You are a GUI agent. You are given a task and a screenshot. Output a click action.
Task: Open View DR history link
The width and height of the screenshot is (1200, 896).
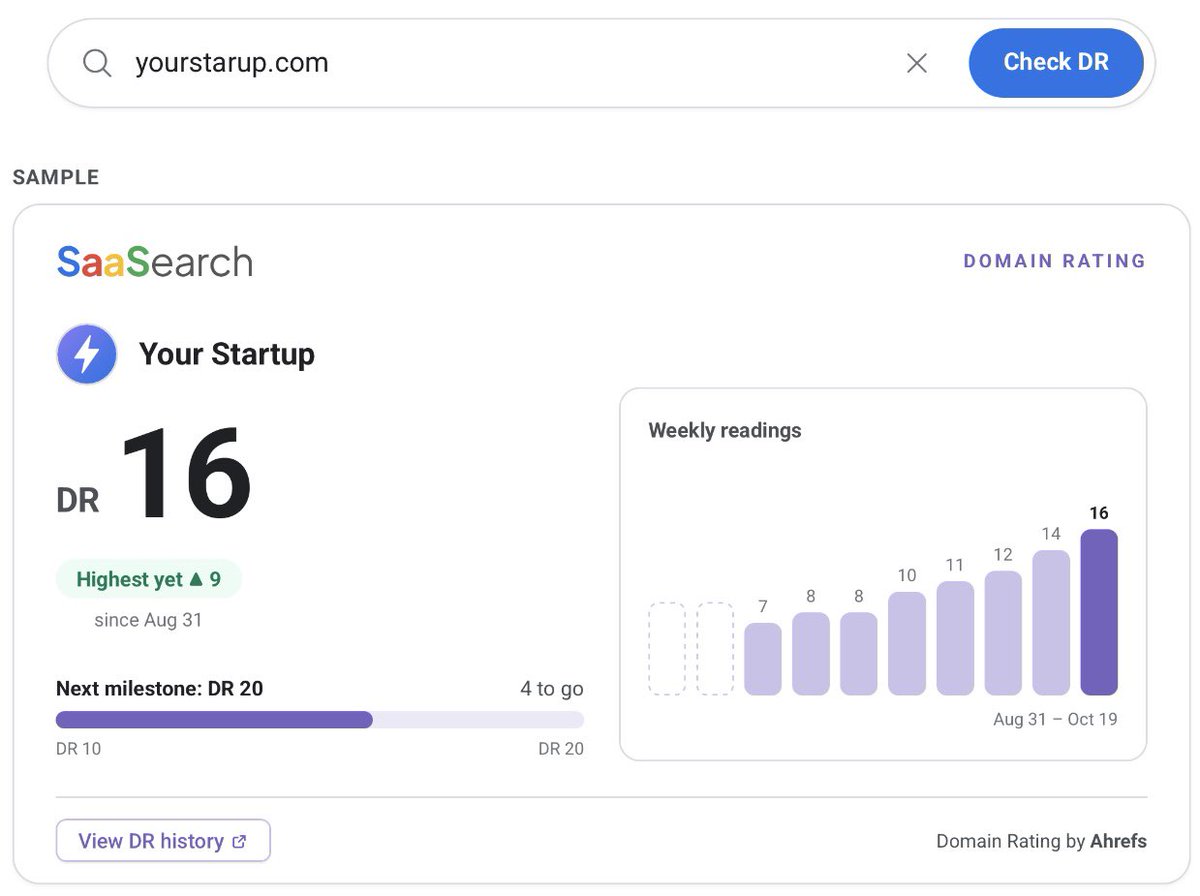163,841
